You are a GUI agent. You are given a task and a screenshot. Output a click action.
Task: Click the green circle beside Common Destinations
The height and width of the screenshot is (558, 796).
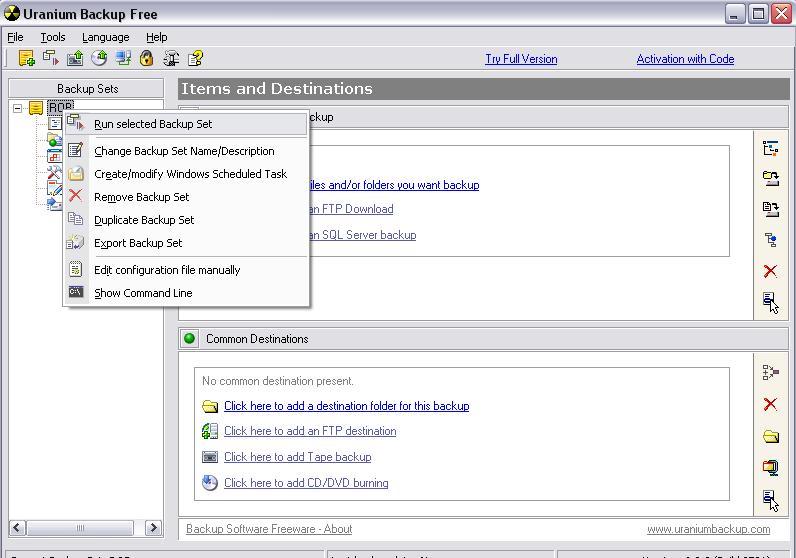pos(189,339)
